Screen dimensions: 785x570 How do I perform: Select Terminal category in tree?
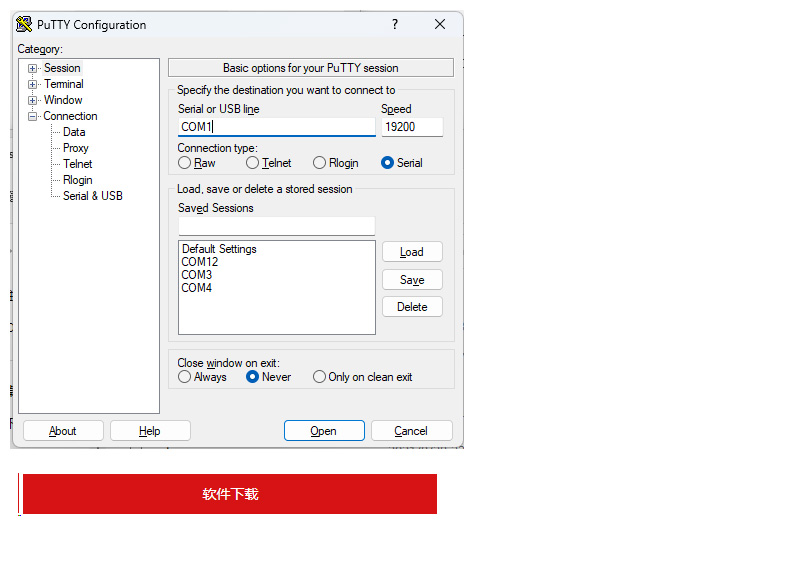[x=64, y=84]
